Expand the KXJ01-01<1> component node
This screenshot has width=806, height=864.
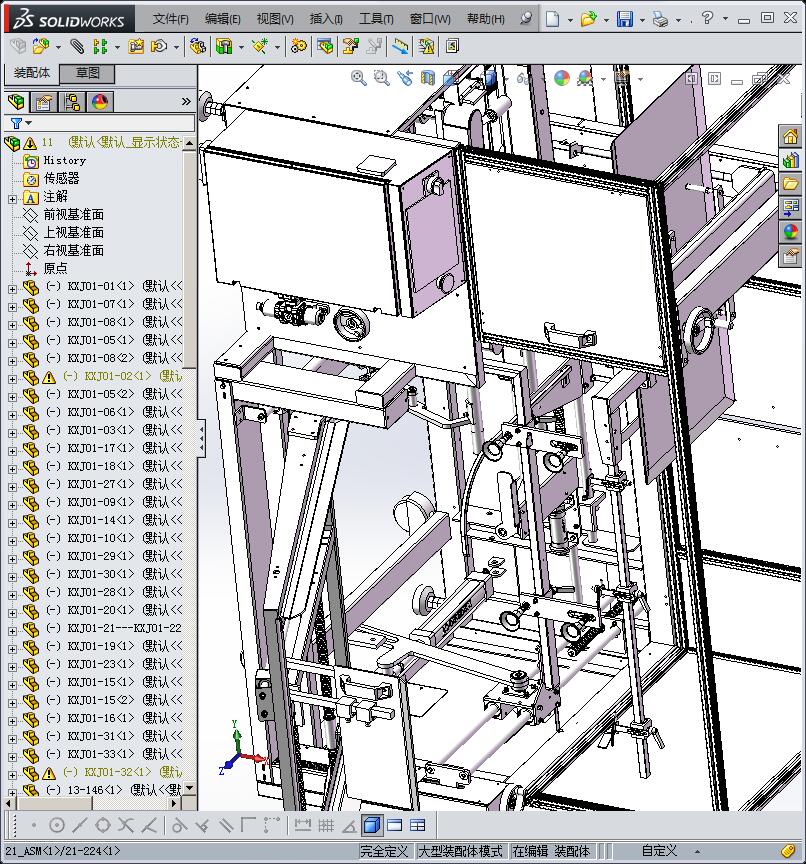pyautogui.click(x=12, y=288)
